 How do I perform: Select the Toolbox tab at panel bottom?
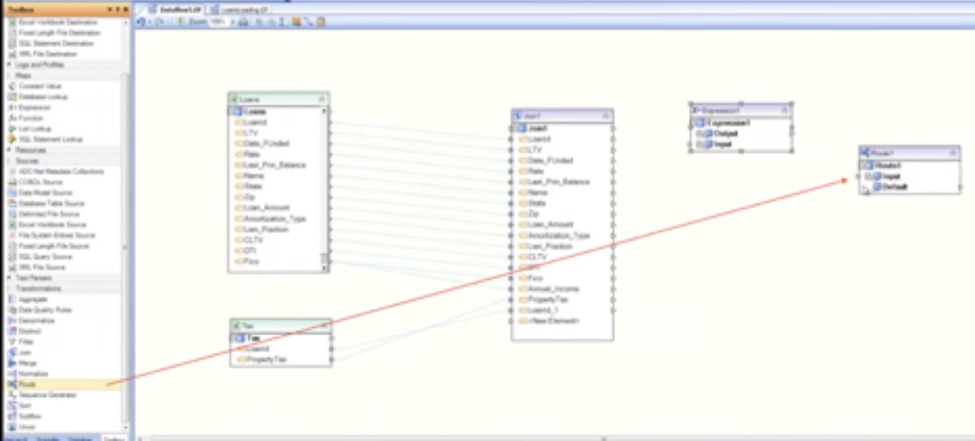click(x=112, y=438)
